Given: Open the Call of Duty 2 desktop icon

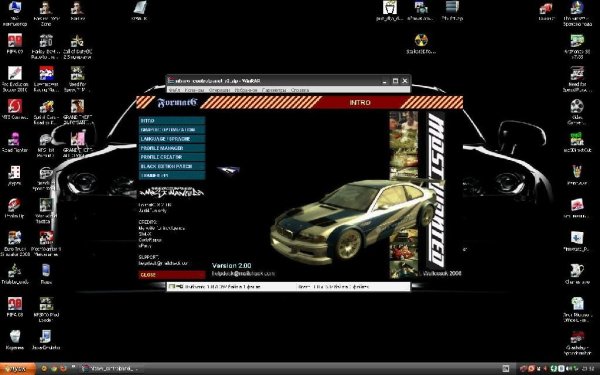Looking at the screenshot, I should [77, 41].
